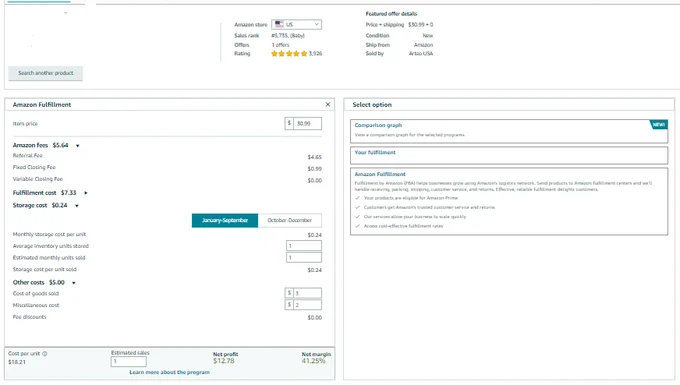Click the 3,926 ratings count
This screenshot has width=680, height=385.
315,54
